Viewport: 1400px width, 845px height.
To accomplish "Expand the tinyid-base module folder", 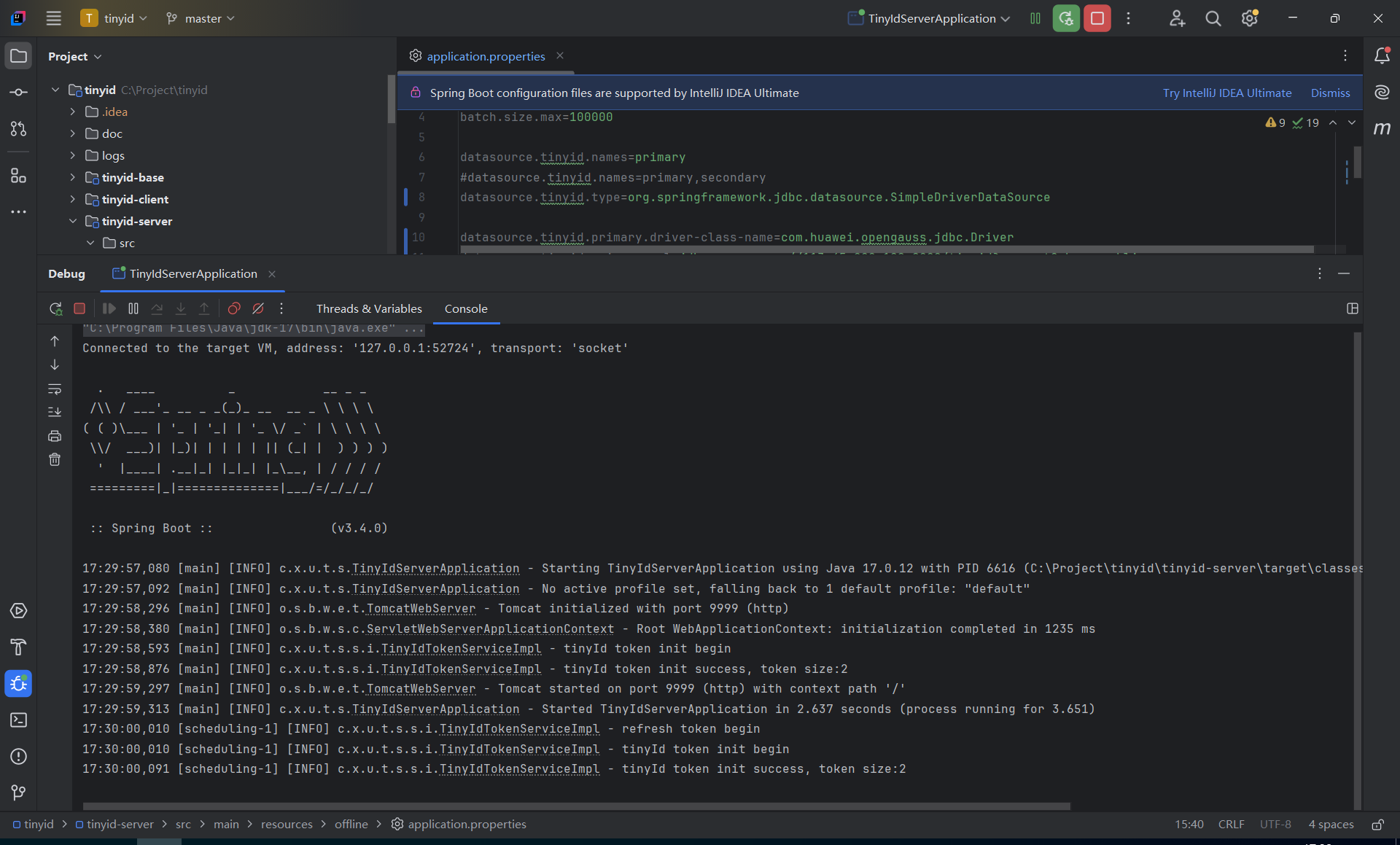I will [72, 177].
